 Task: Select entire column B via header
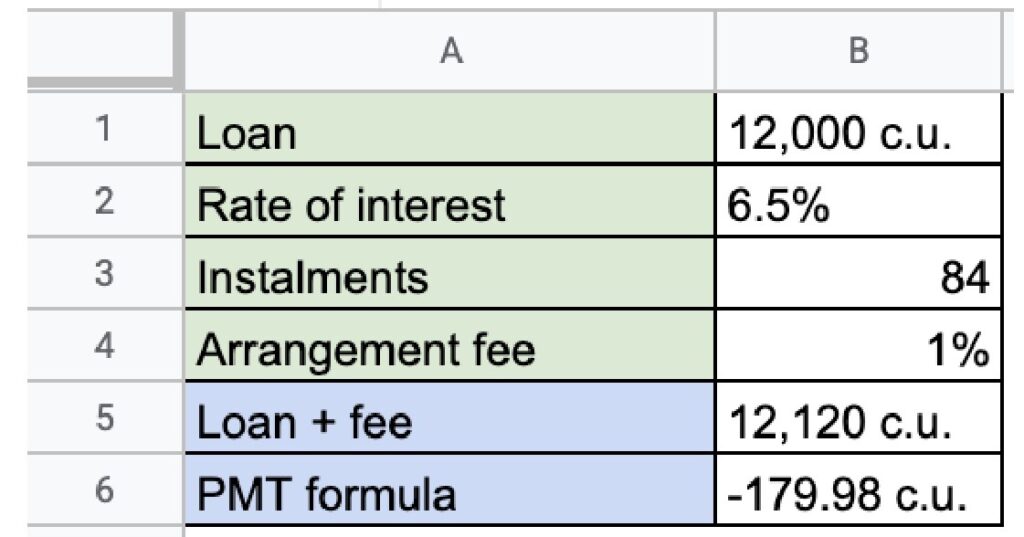coord(858,52)
